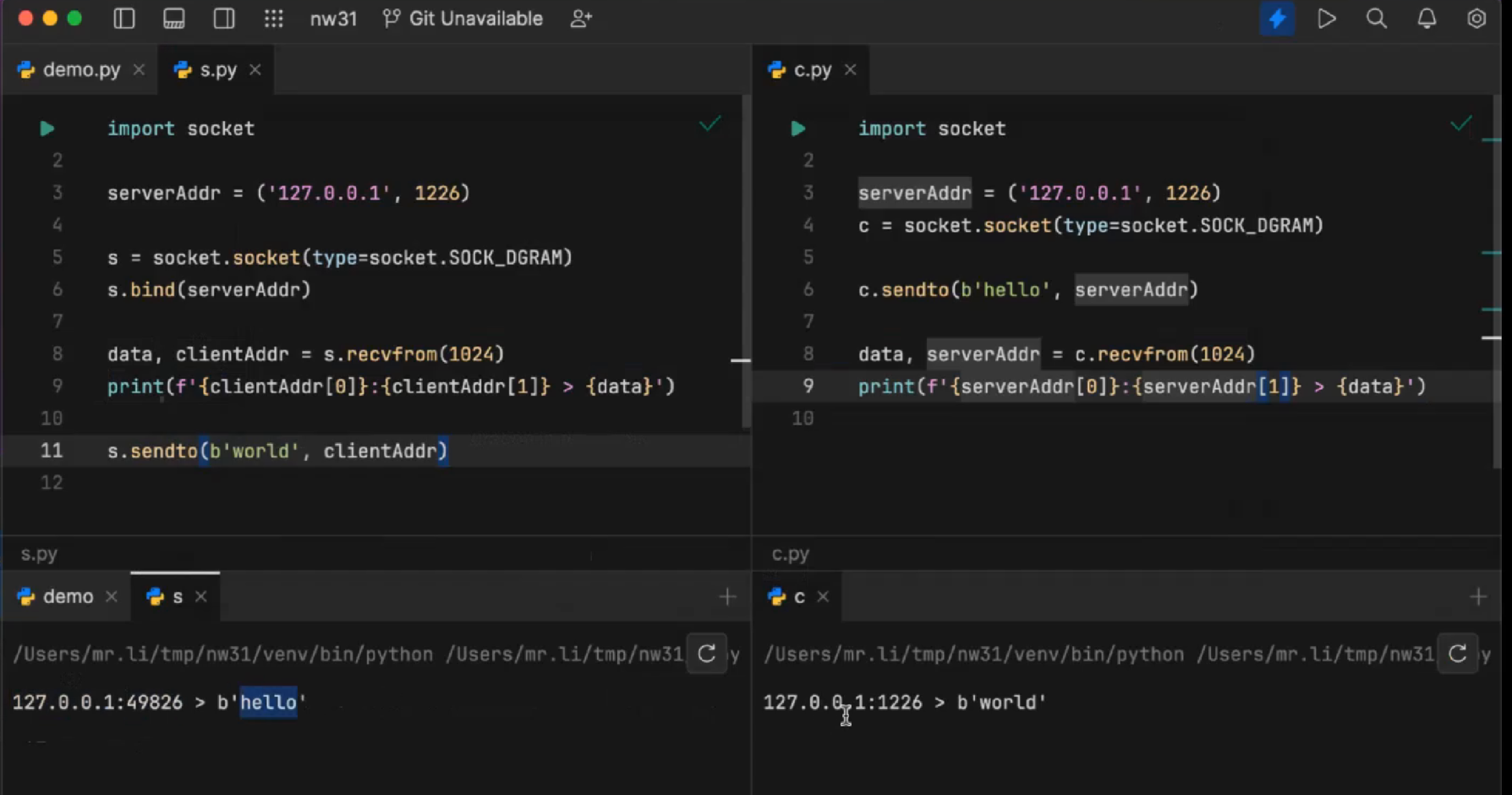Toggle the left sidebar panel icon
The image size is (1512, 795).
[124, 19]
